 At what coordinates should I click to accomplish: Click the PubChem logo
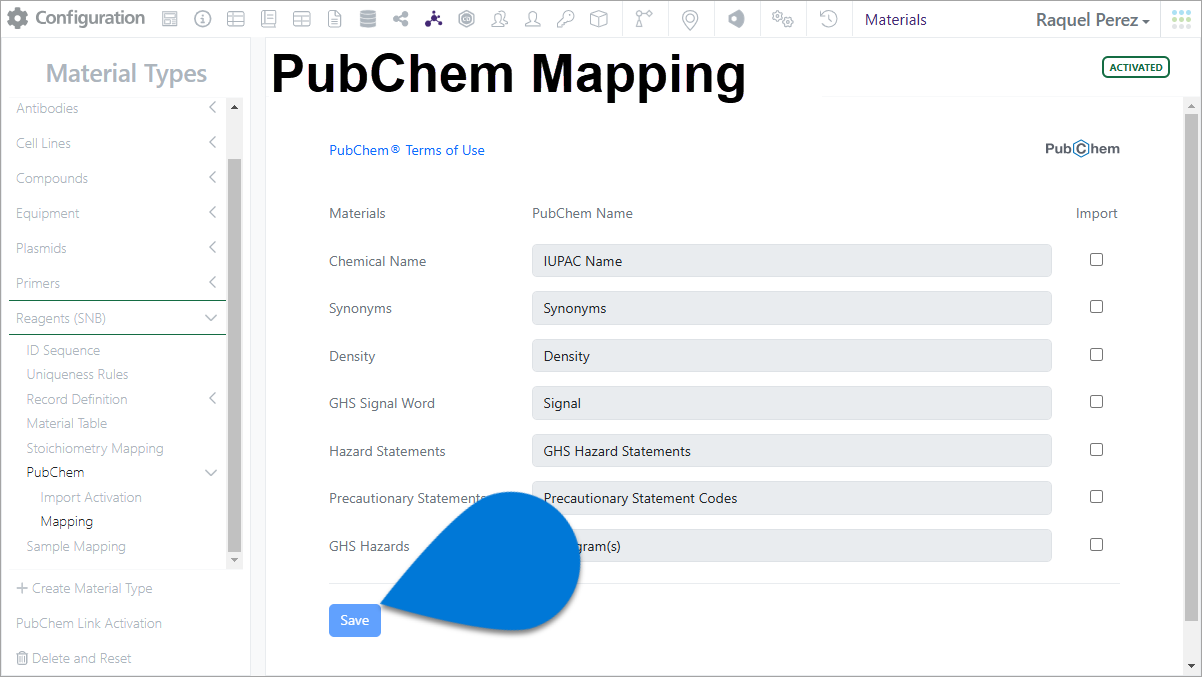tap(1082, 149)
